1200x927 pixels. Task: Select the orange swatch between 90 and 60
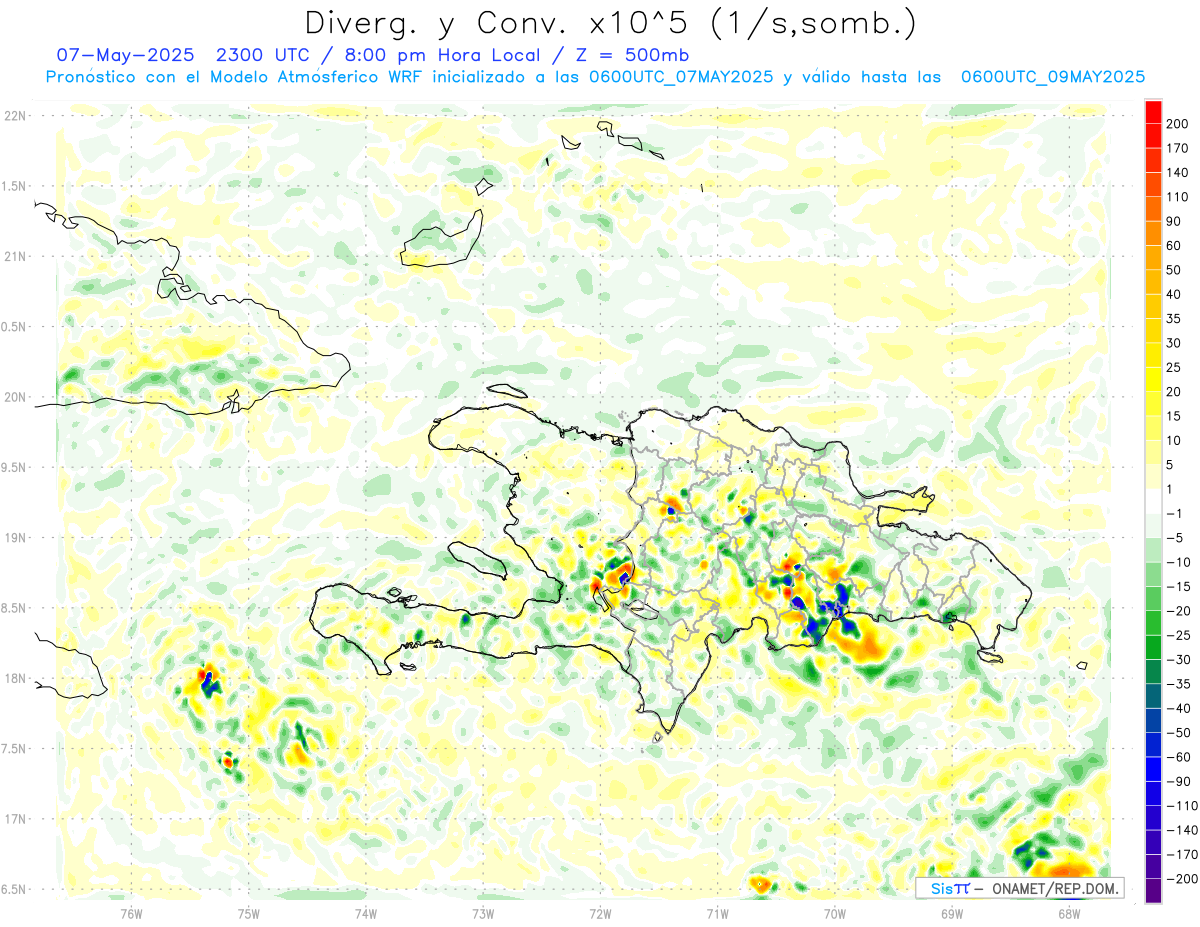1153,233
